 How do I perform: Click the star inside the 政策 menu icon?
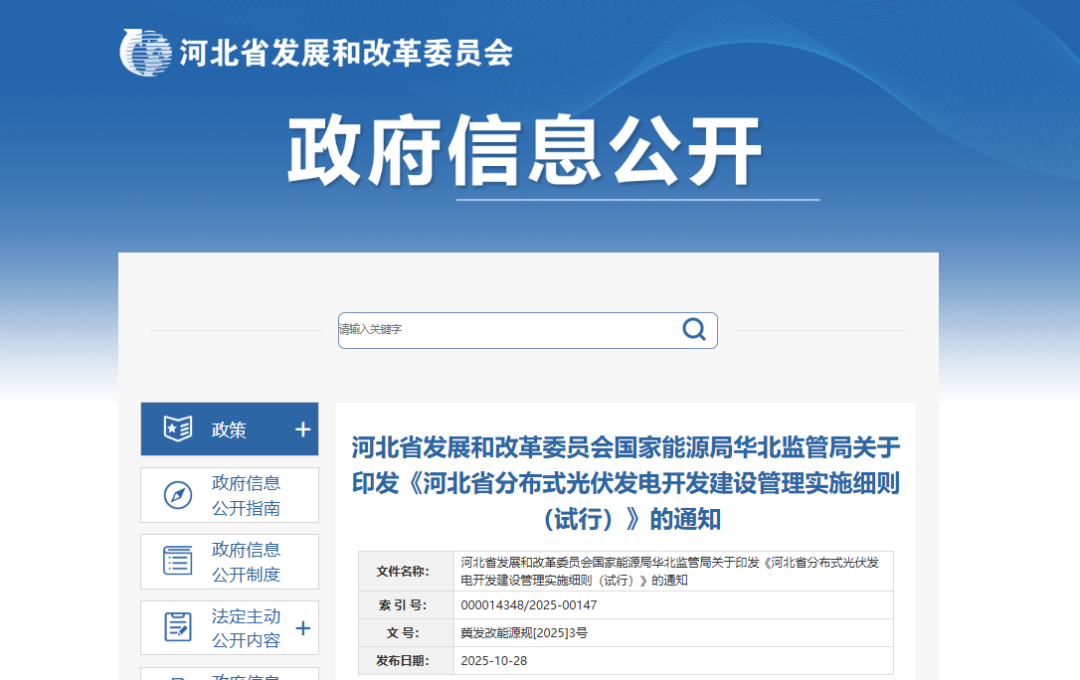[x=173, y=428]
